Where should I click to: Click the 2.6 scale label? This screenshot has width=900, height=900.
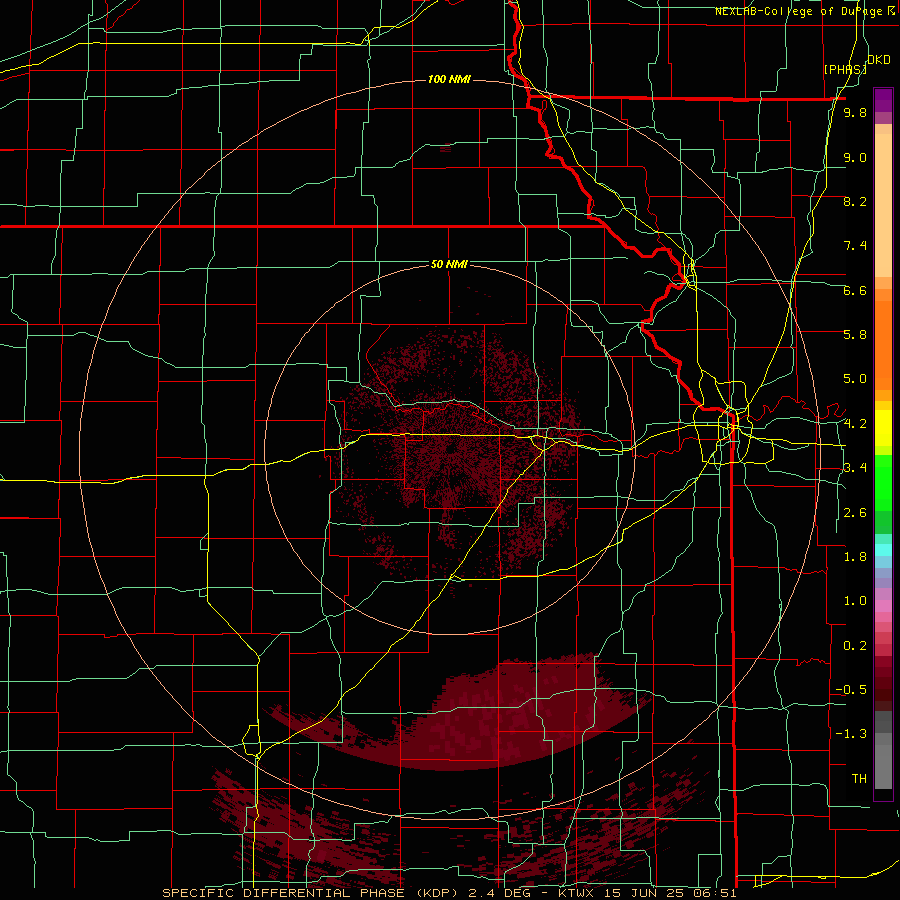[x=855, y=513]
